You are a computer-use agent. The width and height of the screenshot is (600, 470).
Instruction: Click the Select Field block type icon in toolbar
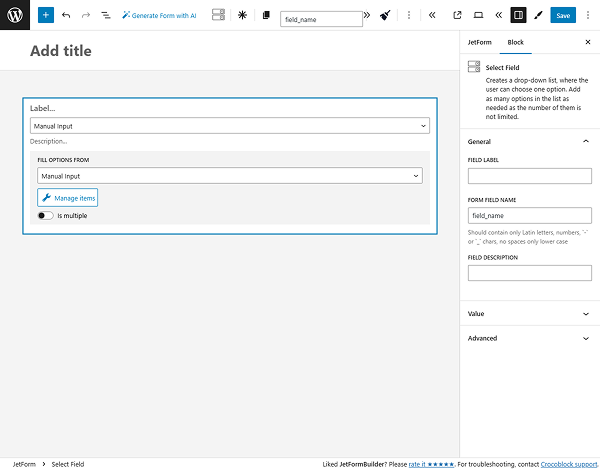coord(218,15)
